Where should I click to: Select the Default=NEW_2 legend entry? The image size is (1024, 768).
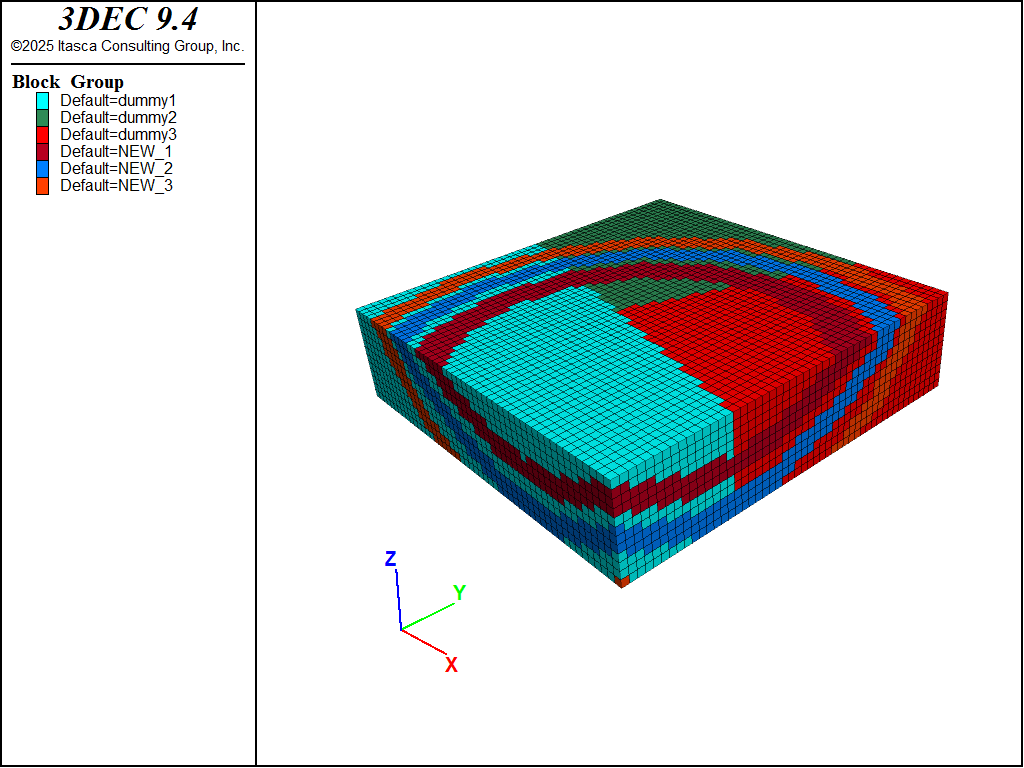[x=116, y=168]
